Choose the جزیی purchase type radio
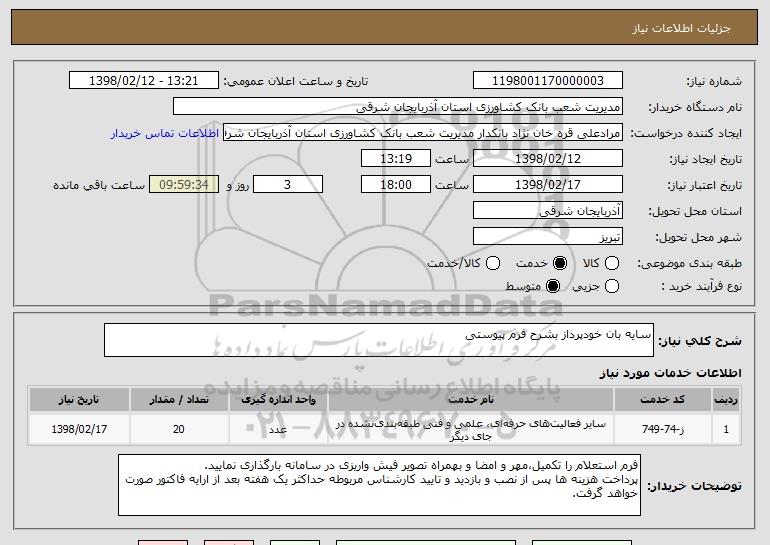The image size is (770, 545). coord(612,286)
